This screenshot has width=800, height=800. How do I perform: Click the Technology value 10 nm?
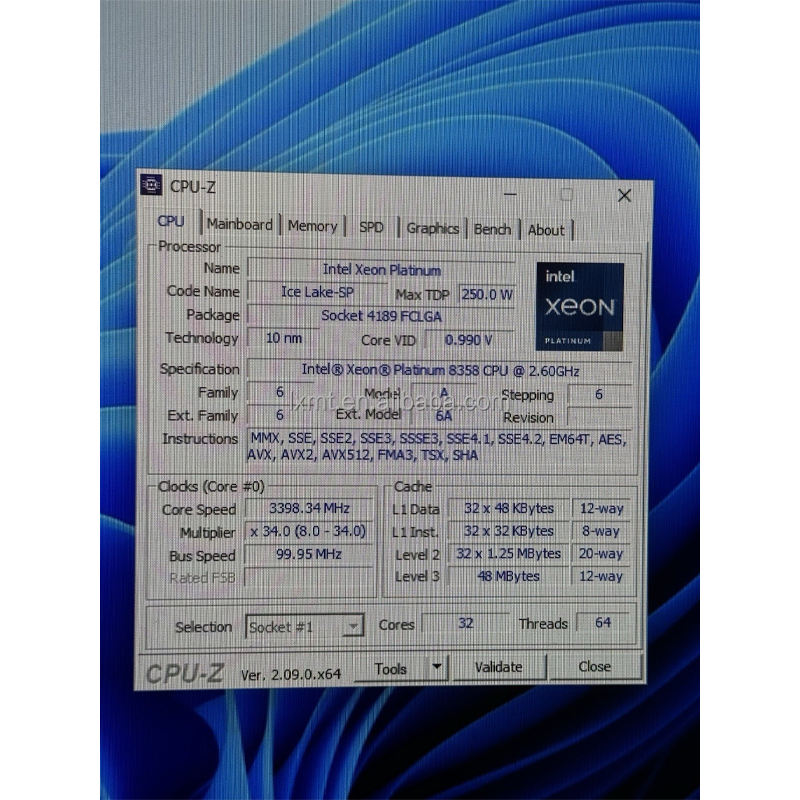[284, 338]
